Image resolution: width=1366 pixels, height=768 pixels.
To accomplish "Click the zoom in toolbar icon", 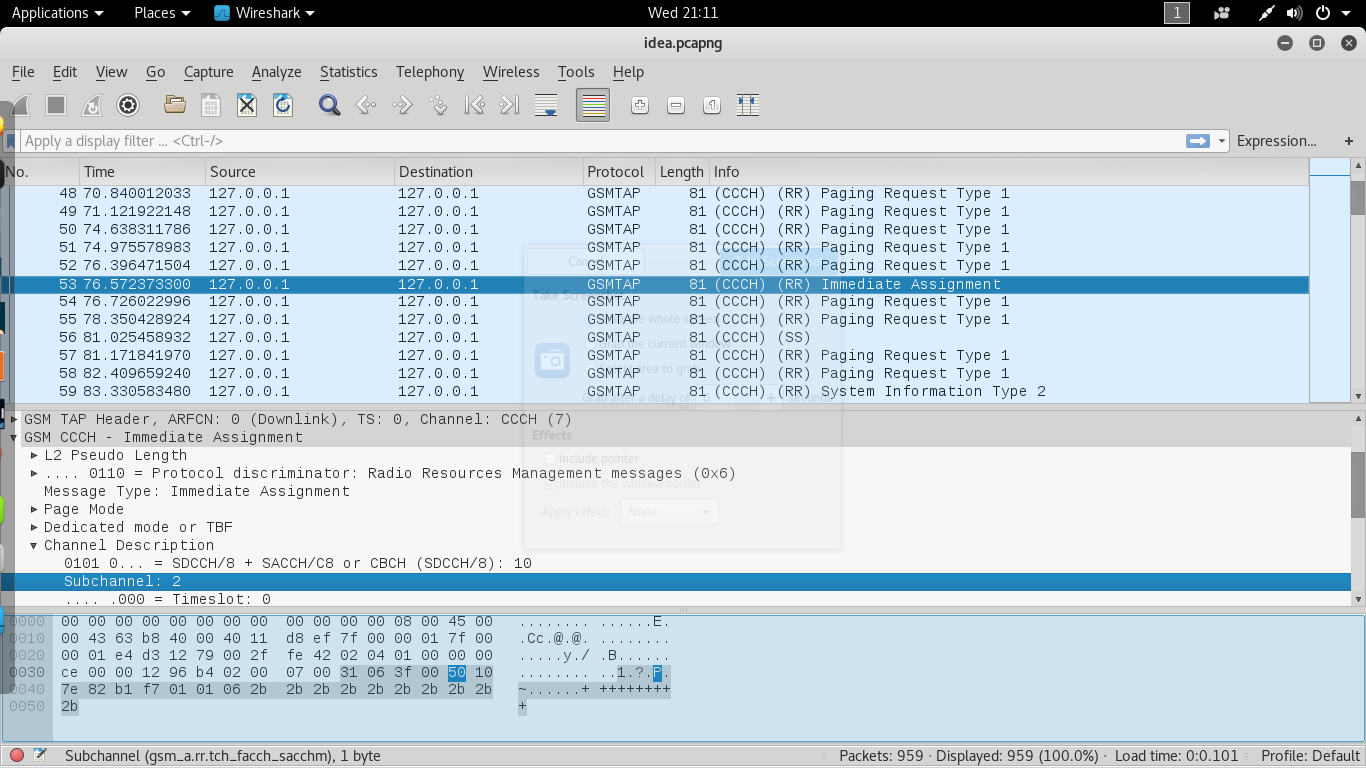I will (640, 105).
